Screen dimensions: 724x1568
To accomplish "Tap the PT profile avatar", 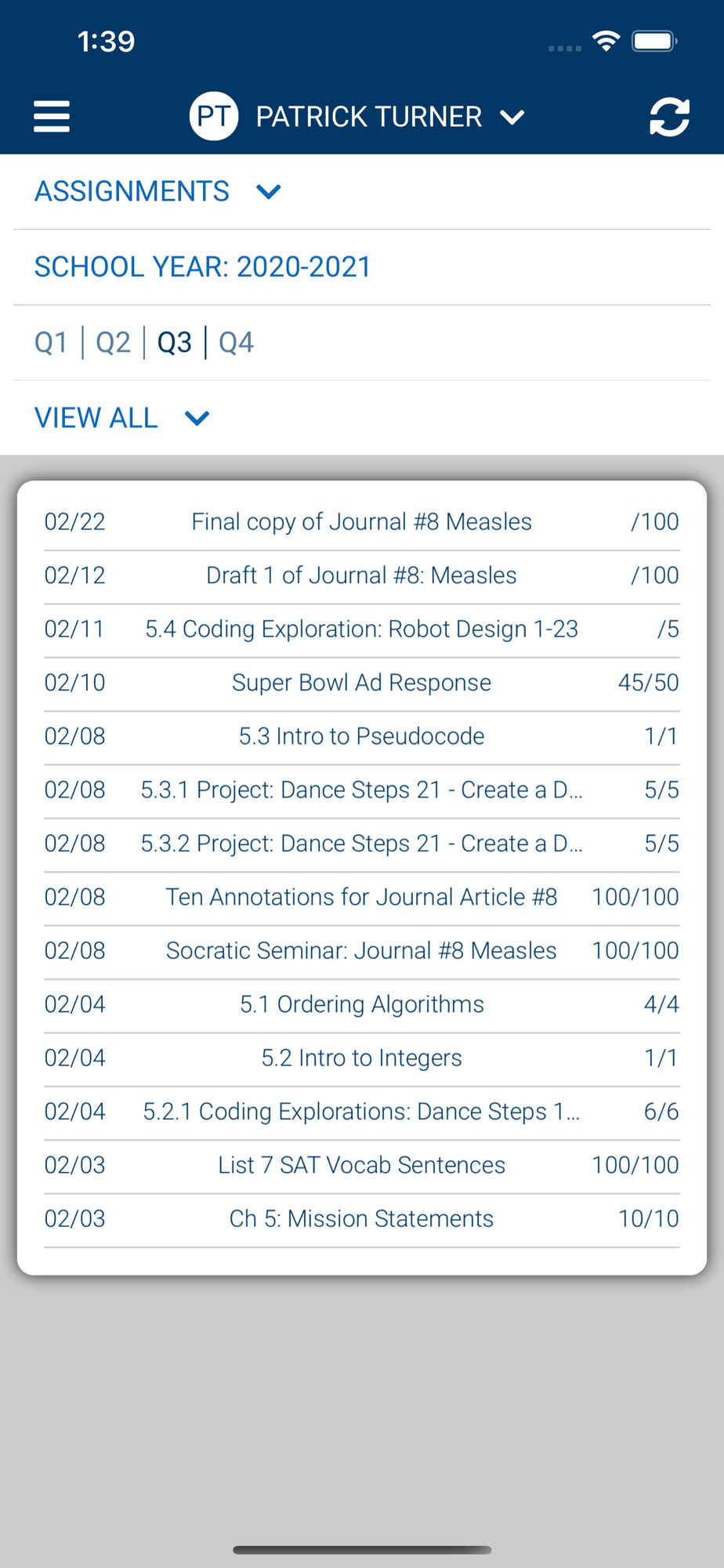I will pos(213,117).
